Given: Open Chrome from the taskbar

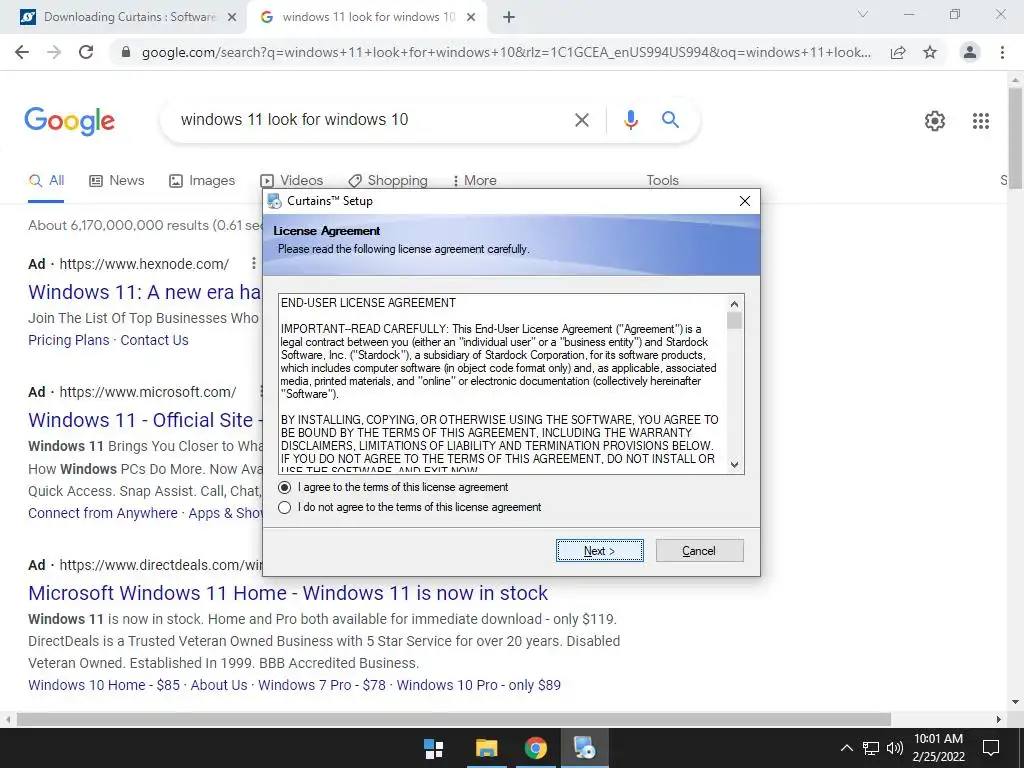Looking at the screenshot, I should (536, 748).
